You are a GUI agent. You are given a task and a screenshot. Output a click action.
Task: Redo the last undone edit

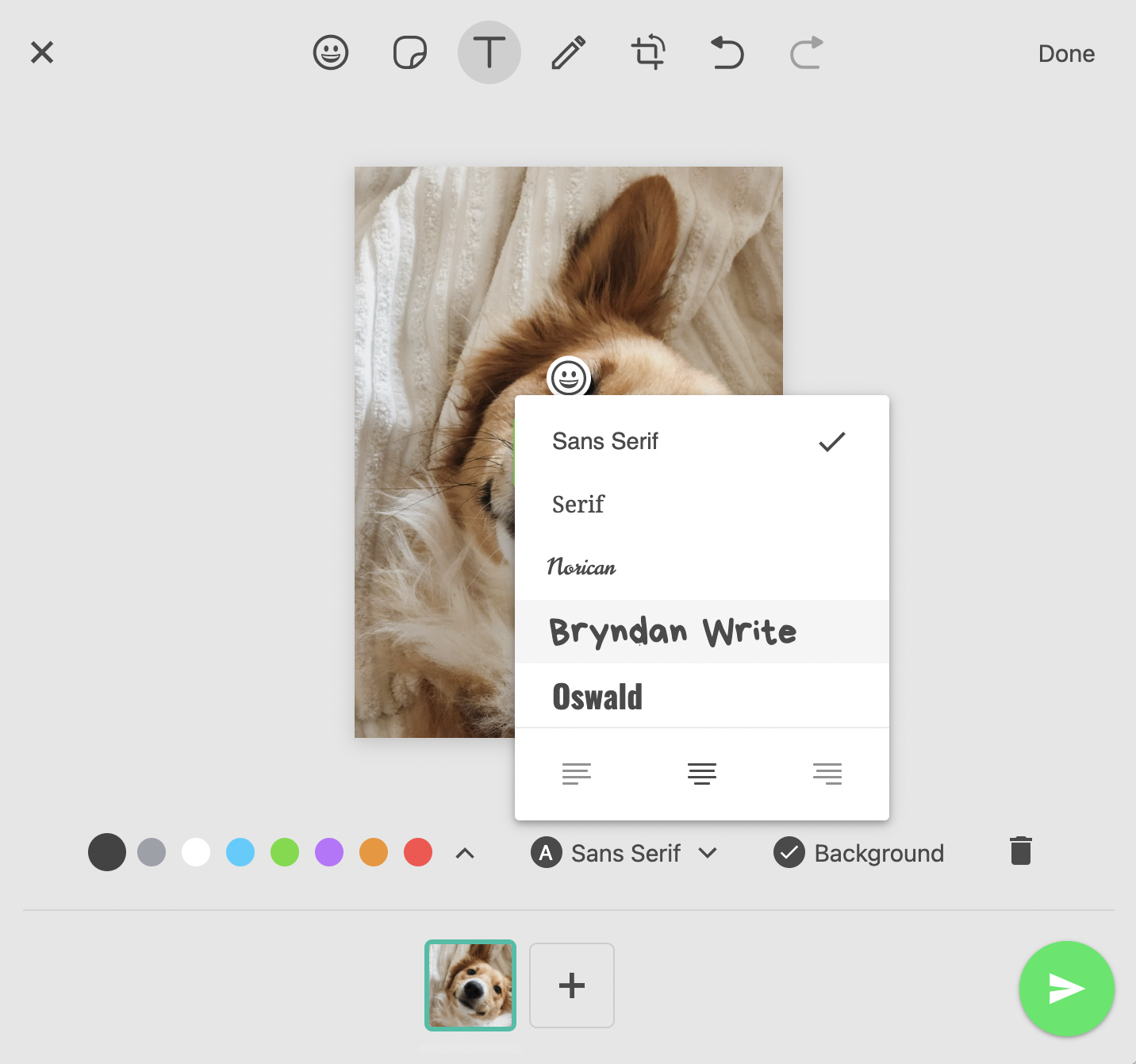806,52
